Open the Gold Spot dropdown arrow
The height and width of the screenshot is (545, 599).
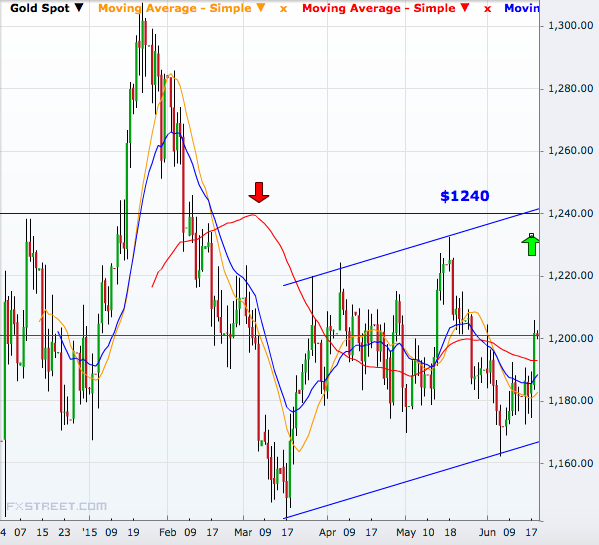click(79, 8)
